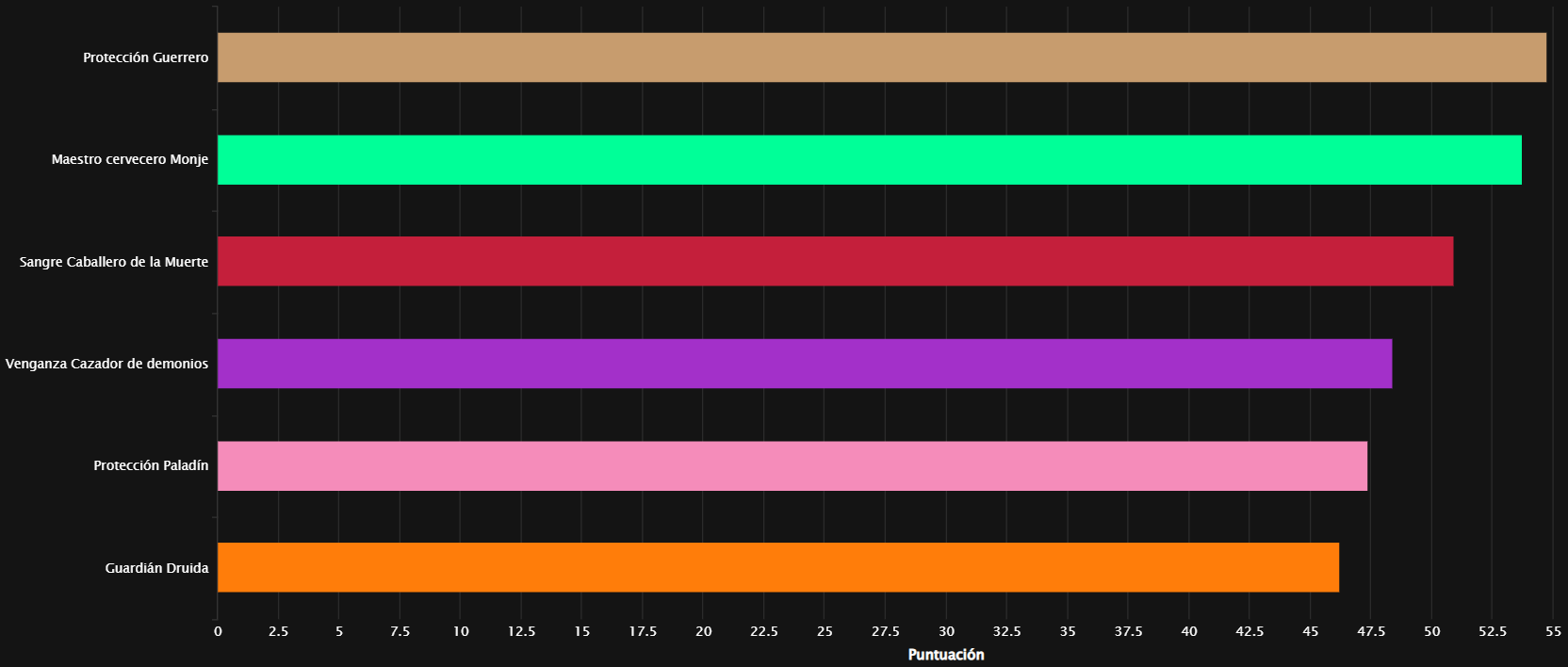Select the "Sangre Caballero de la Muerte" label
The image size is (1568, 667).
click(x=114, y=262)
